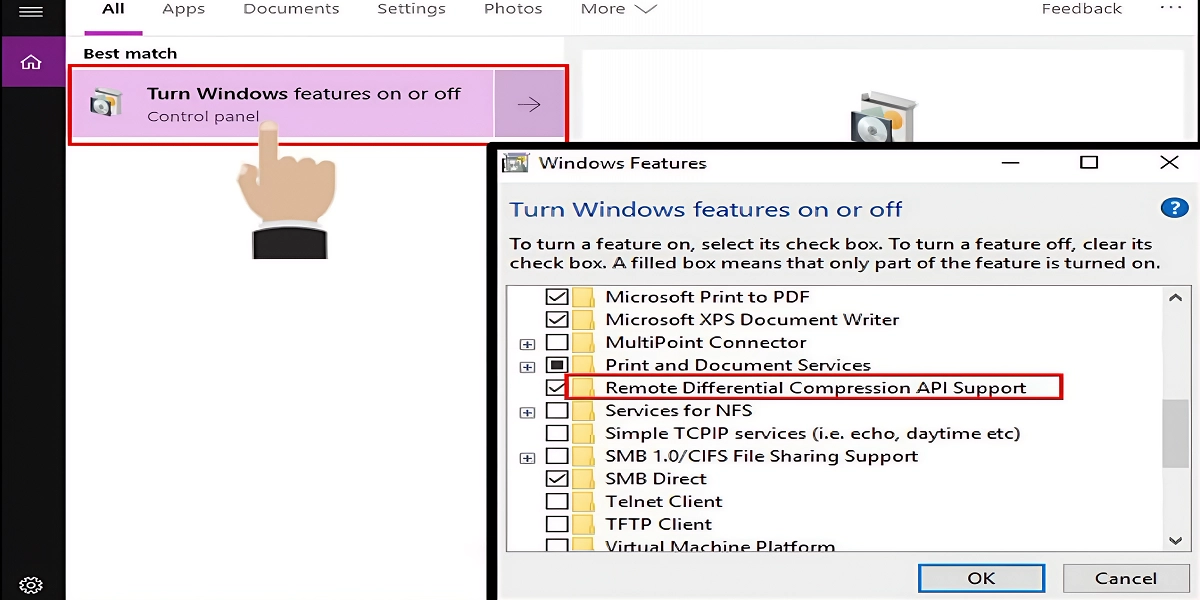Click the large preview icon in the search pane
This screenshot has height=600, width=1200.
[x=883, y=117]
